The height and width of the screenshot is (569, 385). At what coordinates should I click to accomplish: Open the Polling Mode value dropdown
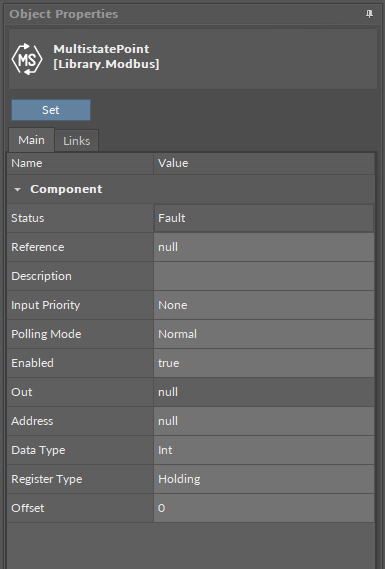point(264,334)
